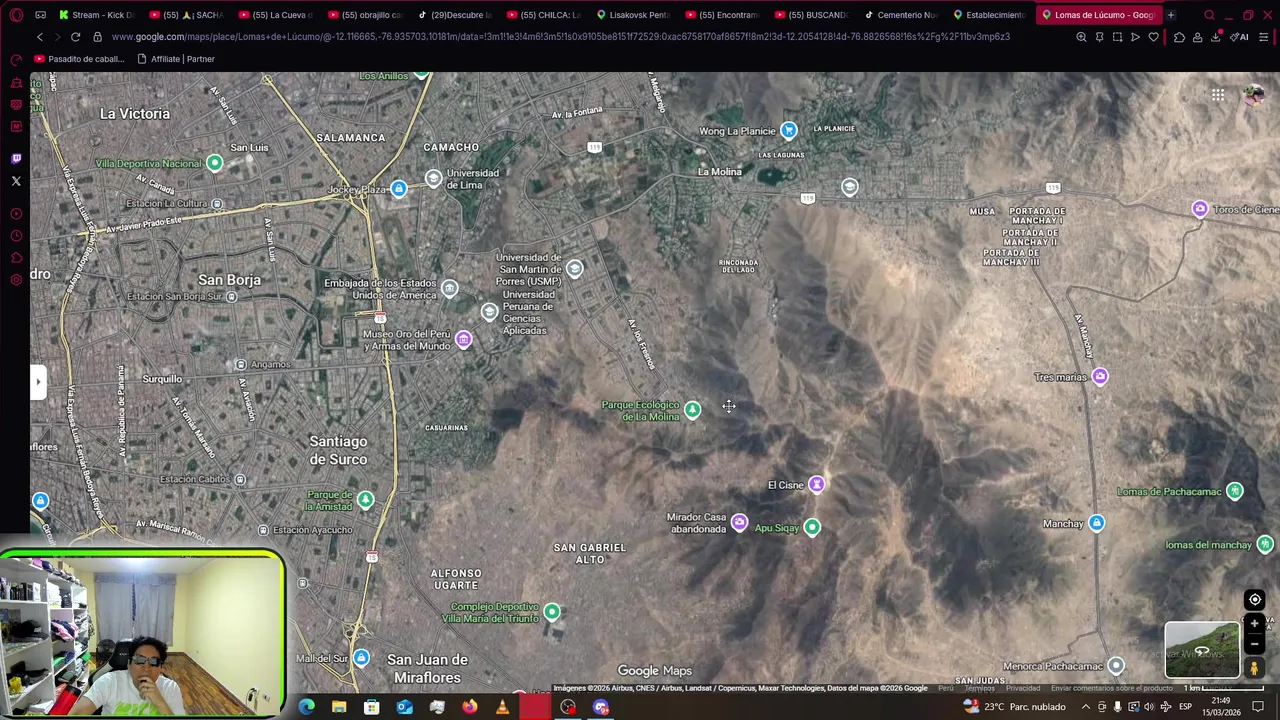Open the Mall del Sur pin
This screenshot has height=720, width=1280.
pyautogui.click(x=361, y=658)
